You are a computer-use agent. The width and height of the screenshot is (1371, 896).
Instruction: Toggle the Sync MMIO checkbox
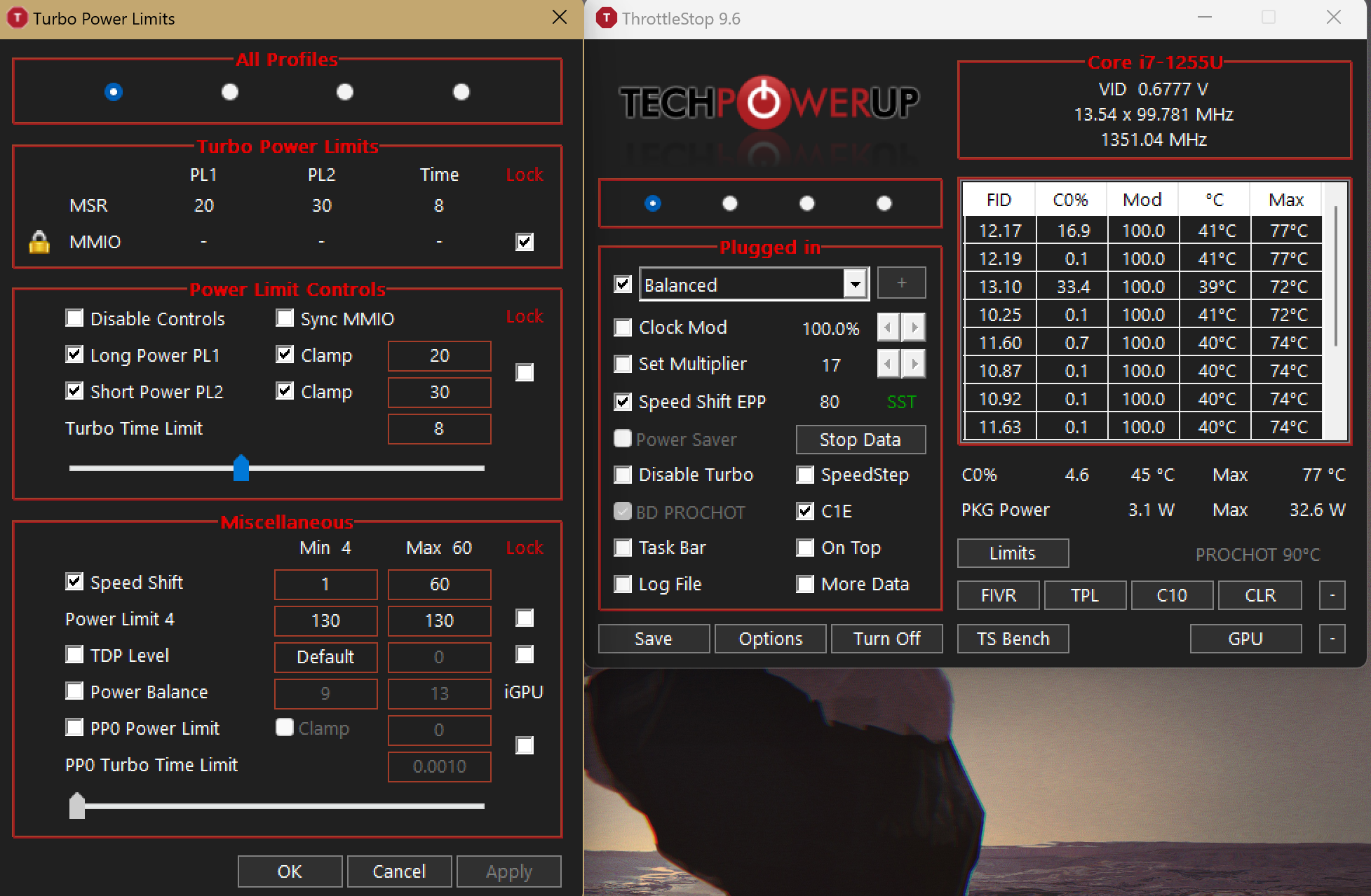pos(285,318)
